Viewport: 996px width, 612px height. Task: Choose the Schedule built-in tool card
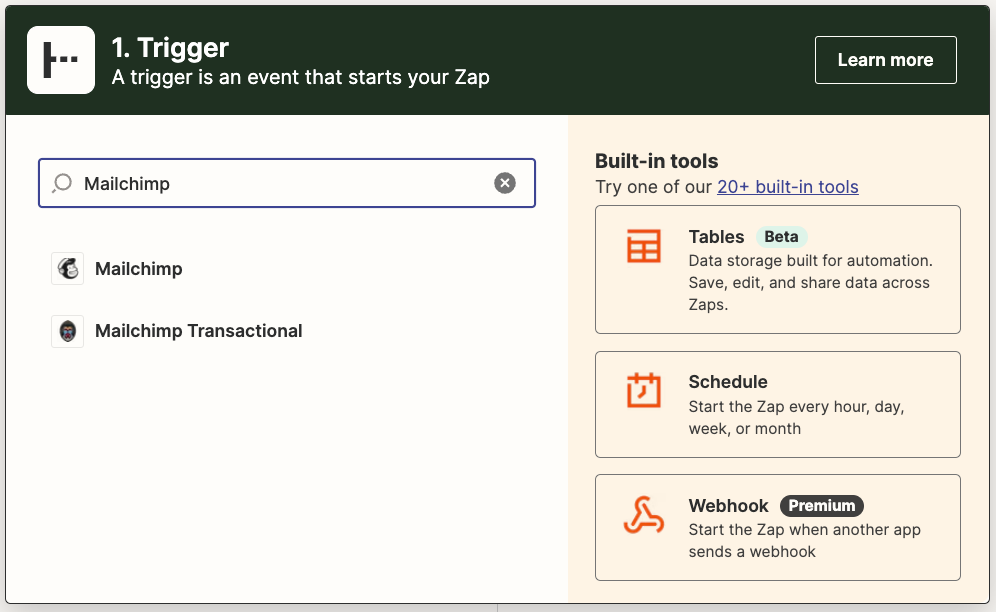pyautogui.click(x=777, y=404)
